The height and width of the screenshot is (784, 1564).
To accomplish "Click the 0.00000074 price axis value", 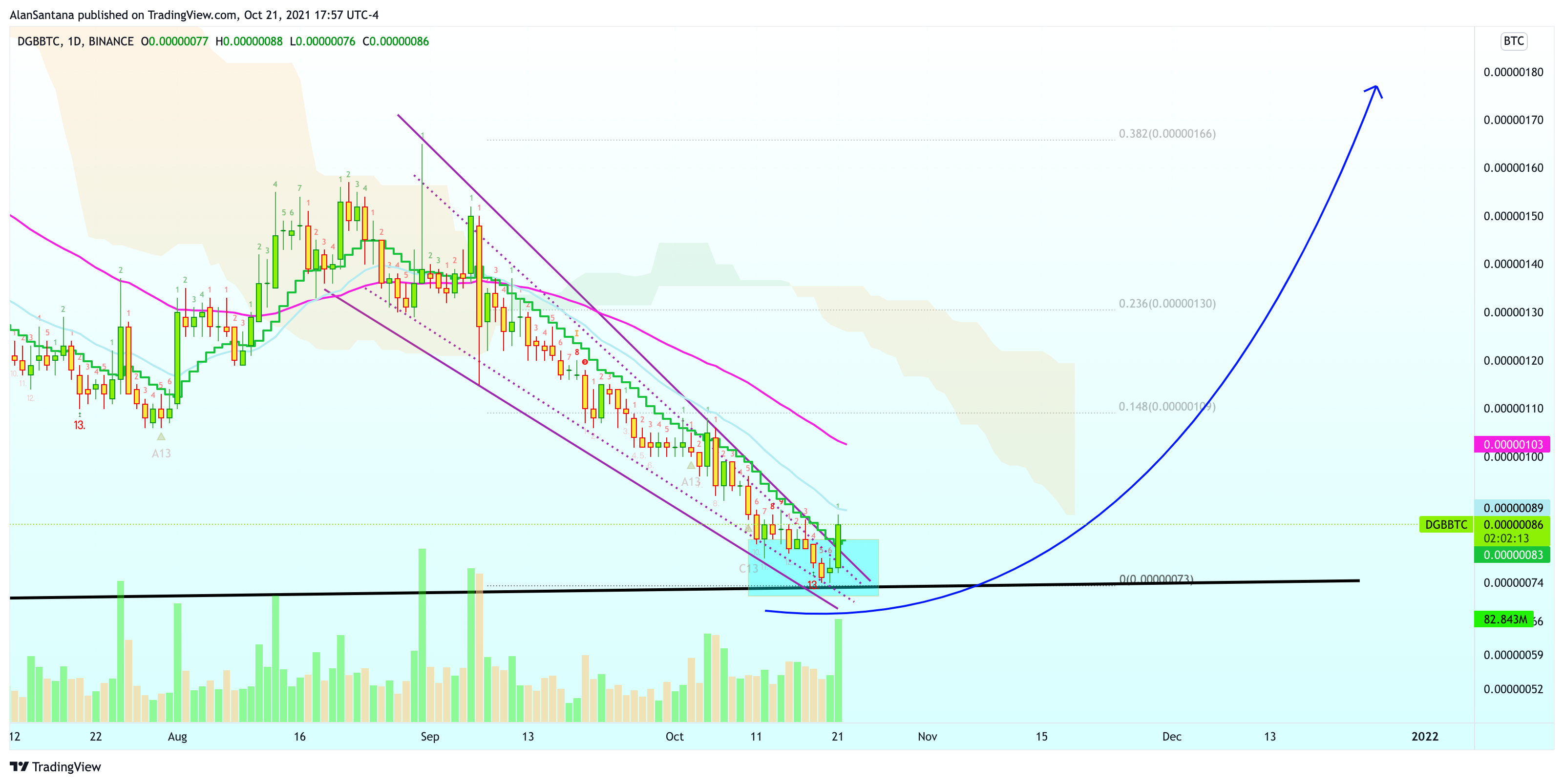I will click(x=1513, y=582).
